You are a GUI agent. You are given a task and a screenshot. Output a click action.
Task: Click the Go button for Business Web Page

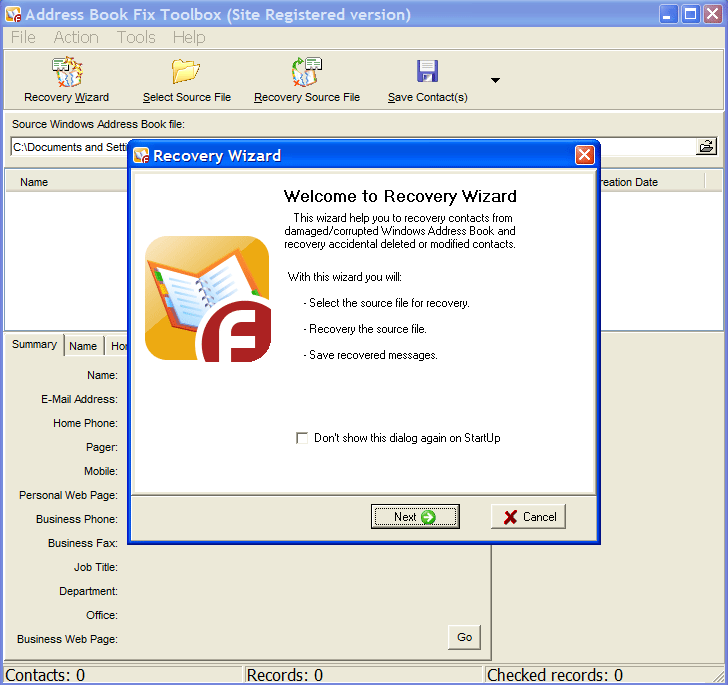tap(464, 637)
